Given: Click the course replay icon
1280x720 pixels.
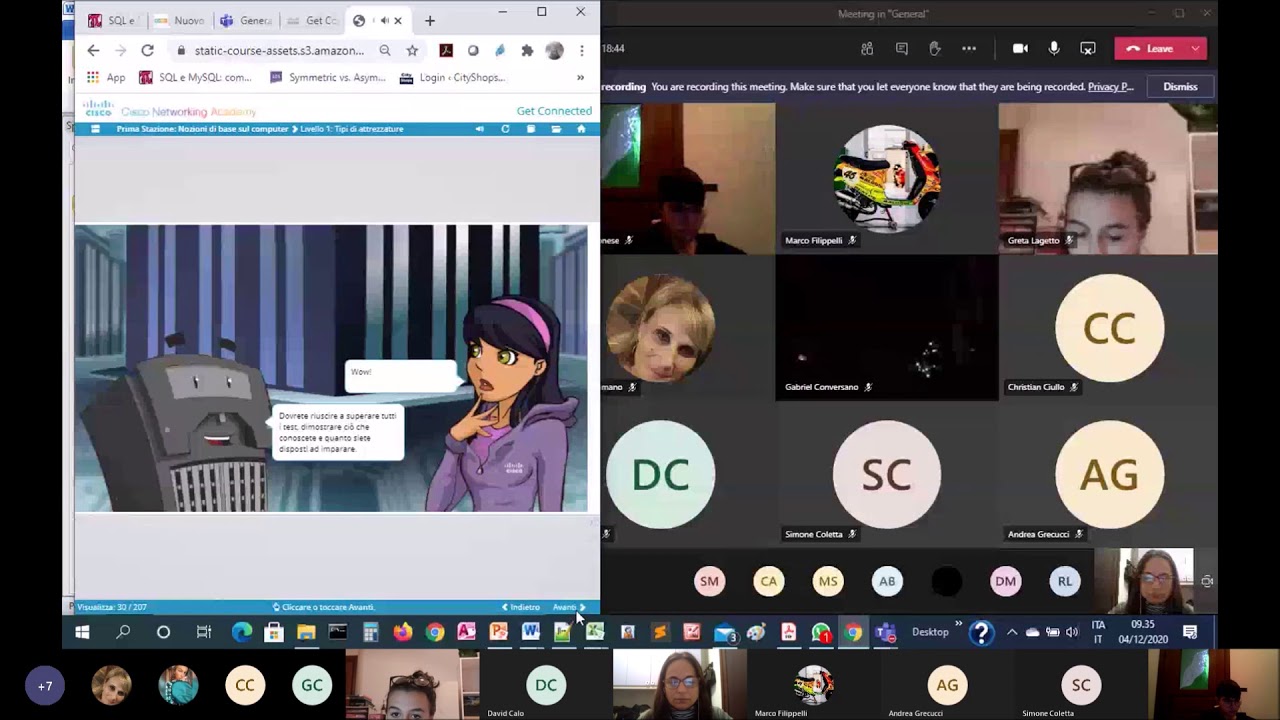Looking at the screenshot, I should [x=505, y=129].
